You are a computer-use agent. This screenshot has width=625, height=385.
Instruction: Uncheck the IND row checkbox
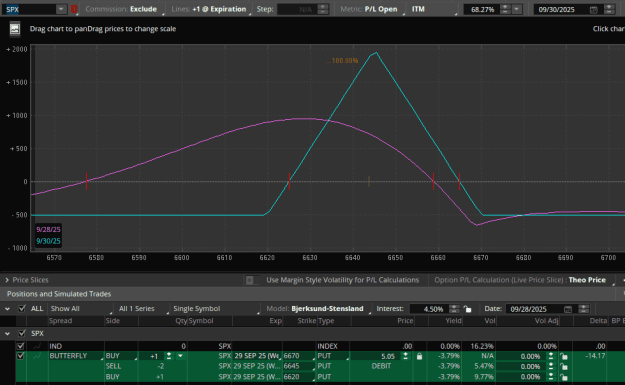click(x=20, y=346)
